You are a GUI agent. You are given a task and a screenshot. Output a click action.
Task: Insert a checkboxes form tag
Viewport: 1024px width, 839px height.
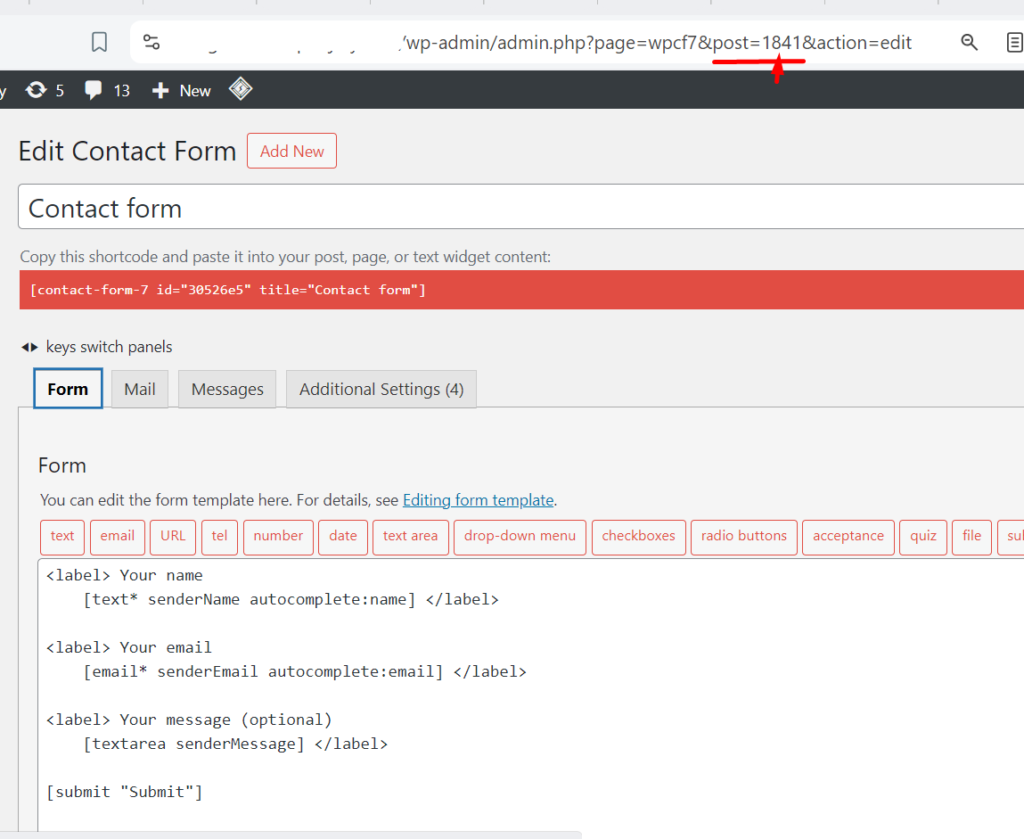[639, 536]
